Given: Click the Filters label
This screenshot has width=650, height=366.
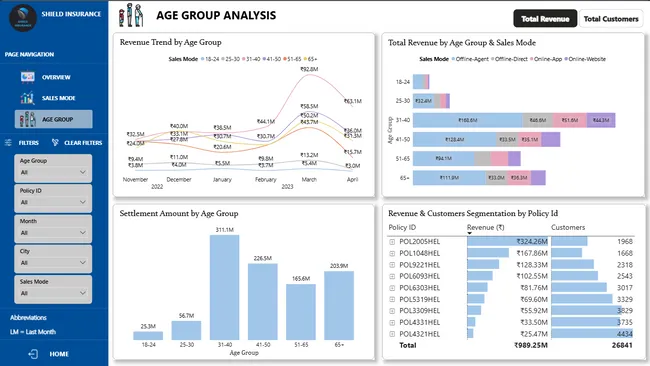Looking at the screenshot, I should pyautogui.click(x=29, y=143).
